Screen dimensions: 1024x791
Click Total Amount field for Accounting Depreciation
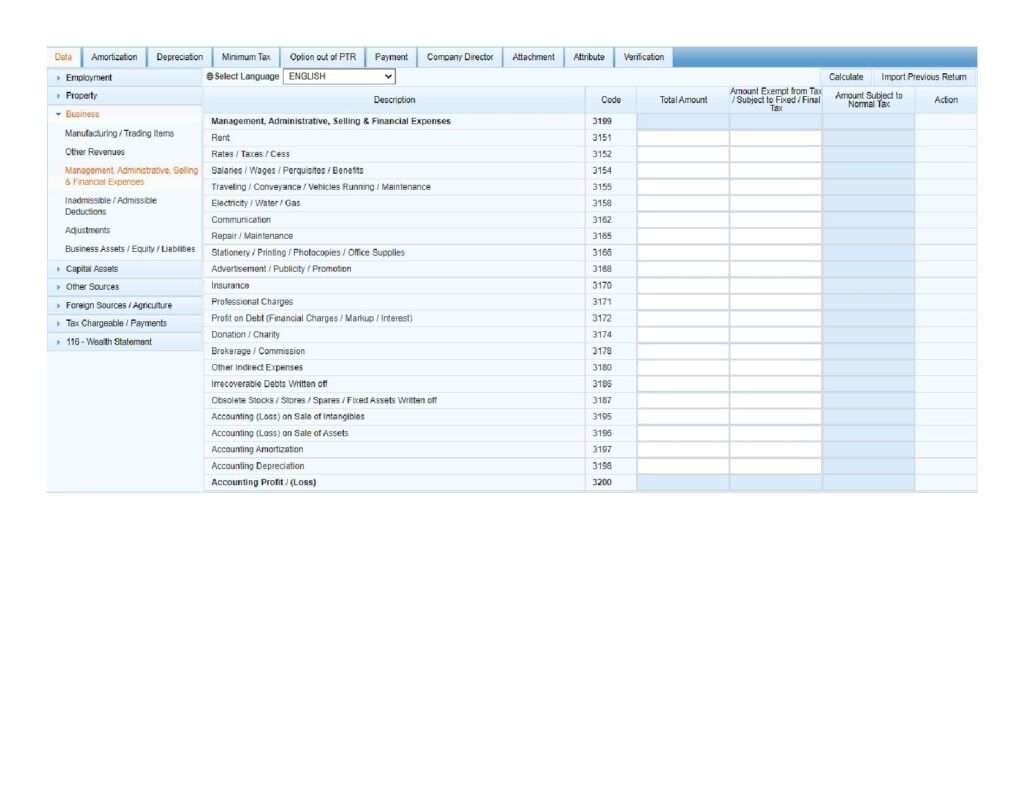[x=682, y=466]
